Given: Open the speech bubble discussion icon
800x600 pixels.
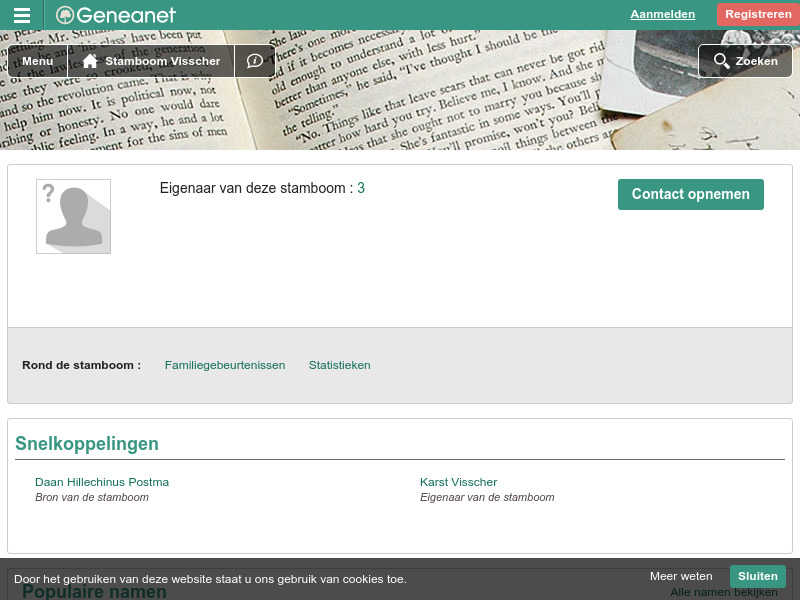Looking at the screenshot, I should click(255, 61).
